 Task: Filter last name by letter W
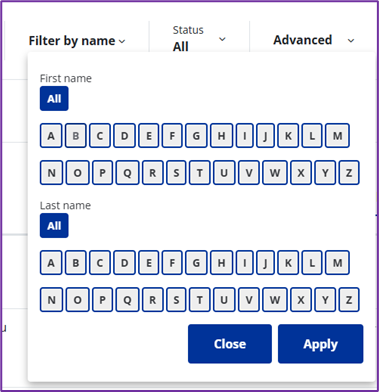[x=275, y=300]
